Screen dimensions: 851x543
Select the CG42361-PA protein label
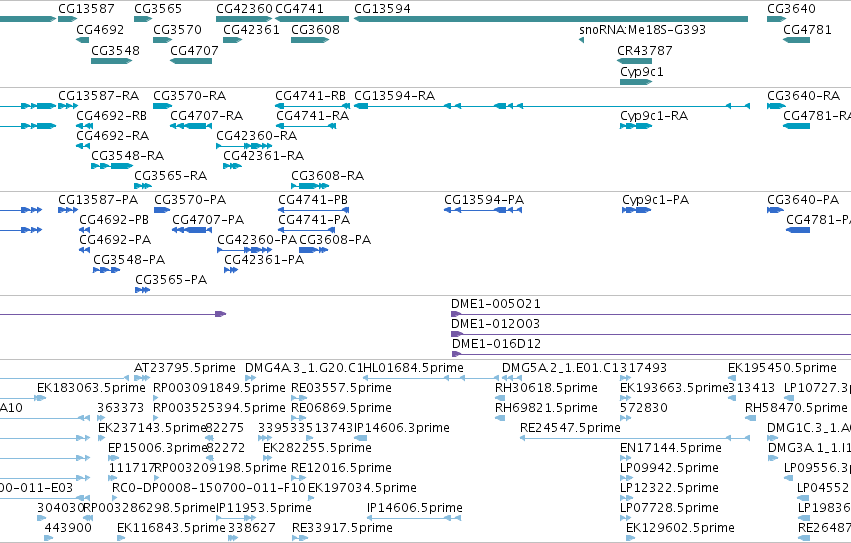[x=264, y=260]
